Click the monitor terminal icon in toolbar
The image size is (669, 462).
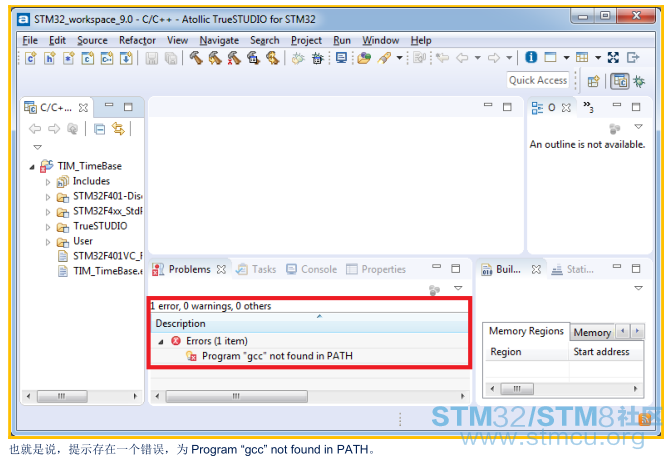point(341,58)
